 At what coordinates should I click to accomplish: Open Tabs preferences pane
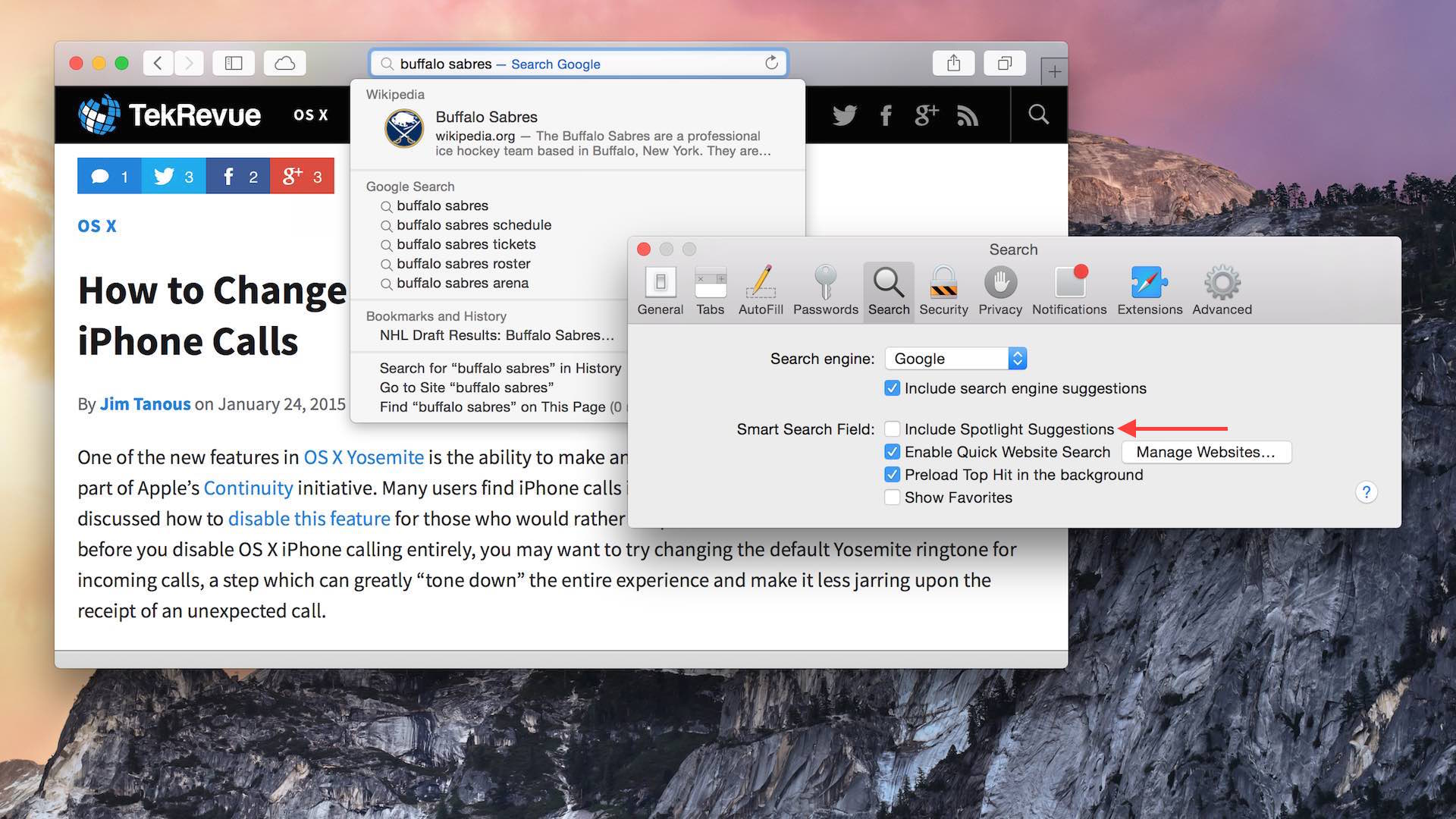point(711,291)
